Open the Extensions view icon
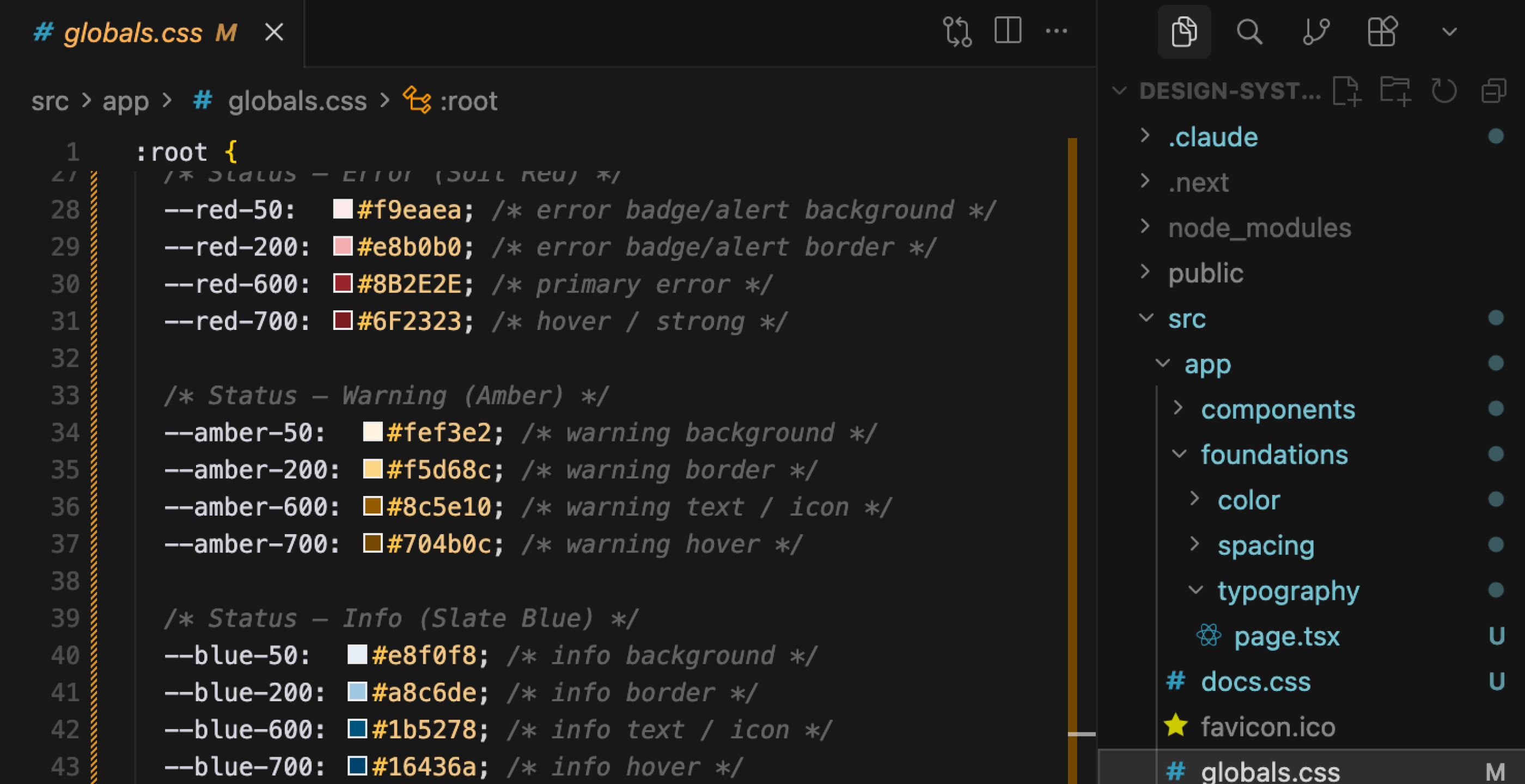1525x784 pixels. click(x=1382, y=32)
